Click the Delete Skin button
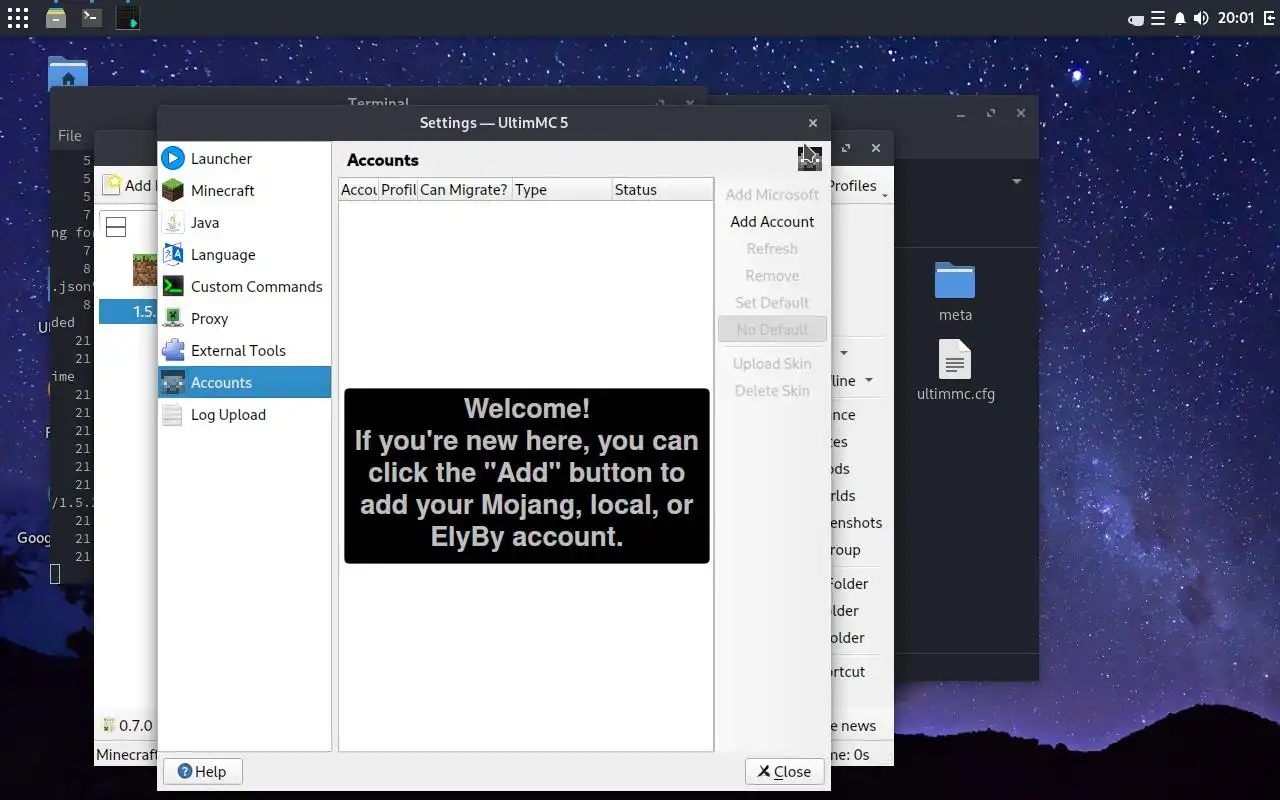1280x800 pixels. [x=772, y=391]
